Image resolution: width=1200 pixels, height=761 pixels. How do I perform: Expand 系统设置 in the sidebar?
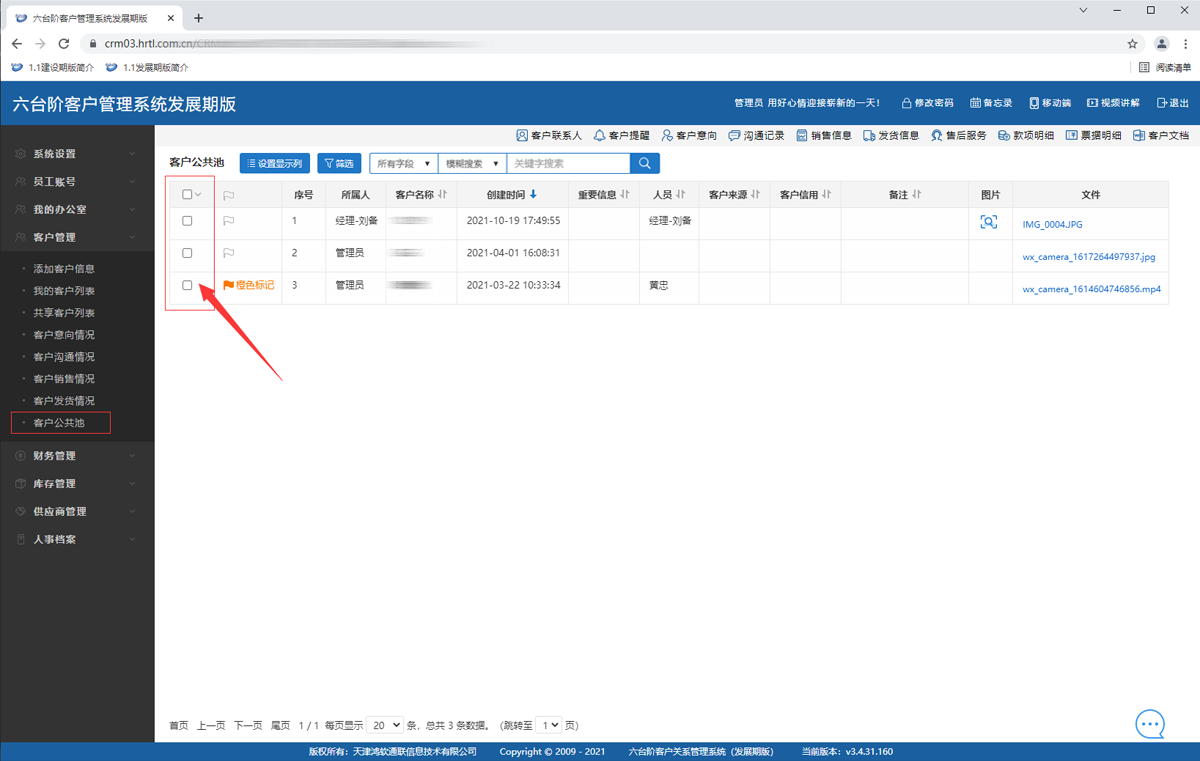click(77, 154)
